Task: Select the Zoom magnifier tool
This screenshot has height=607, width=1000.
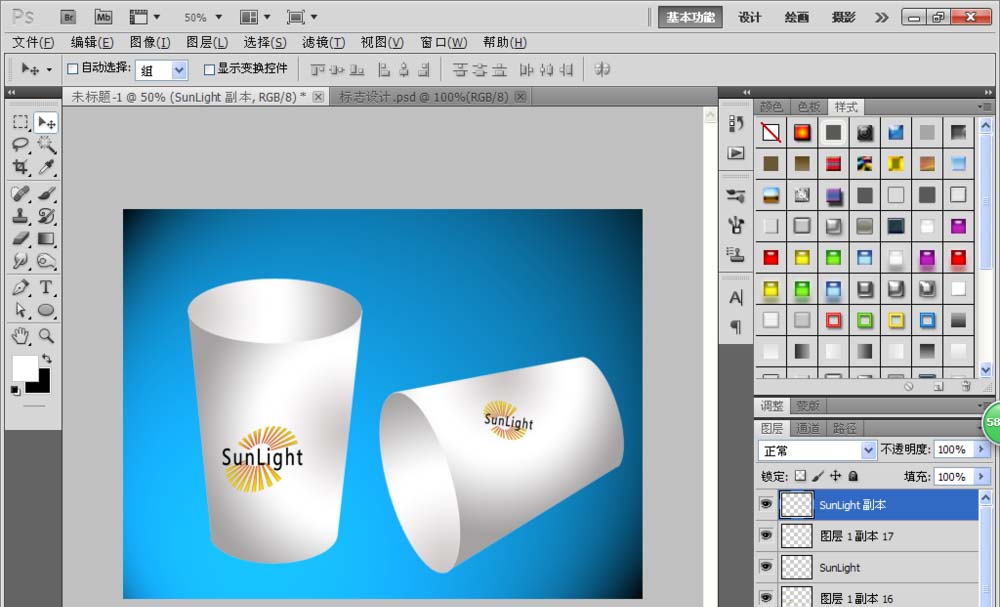Action: (x=46, y=335)
